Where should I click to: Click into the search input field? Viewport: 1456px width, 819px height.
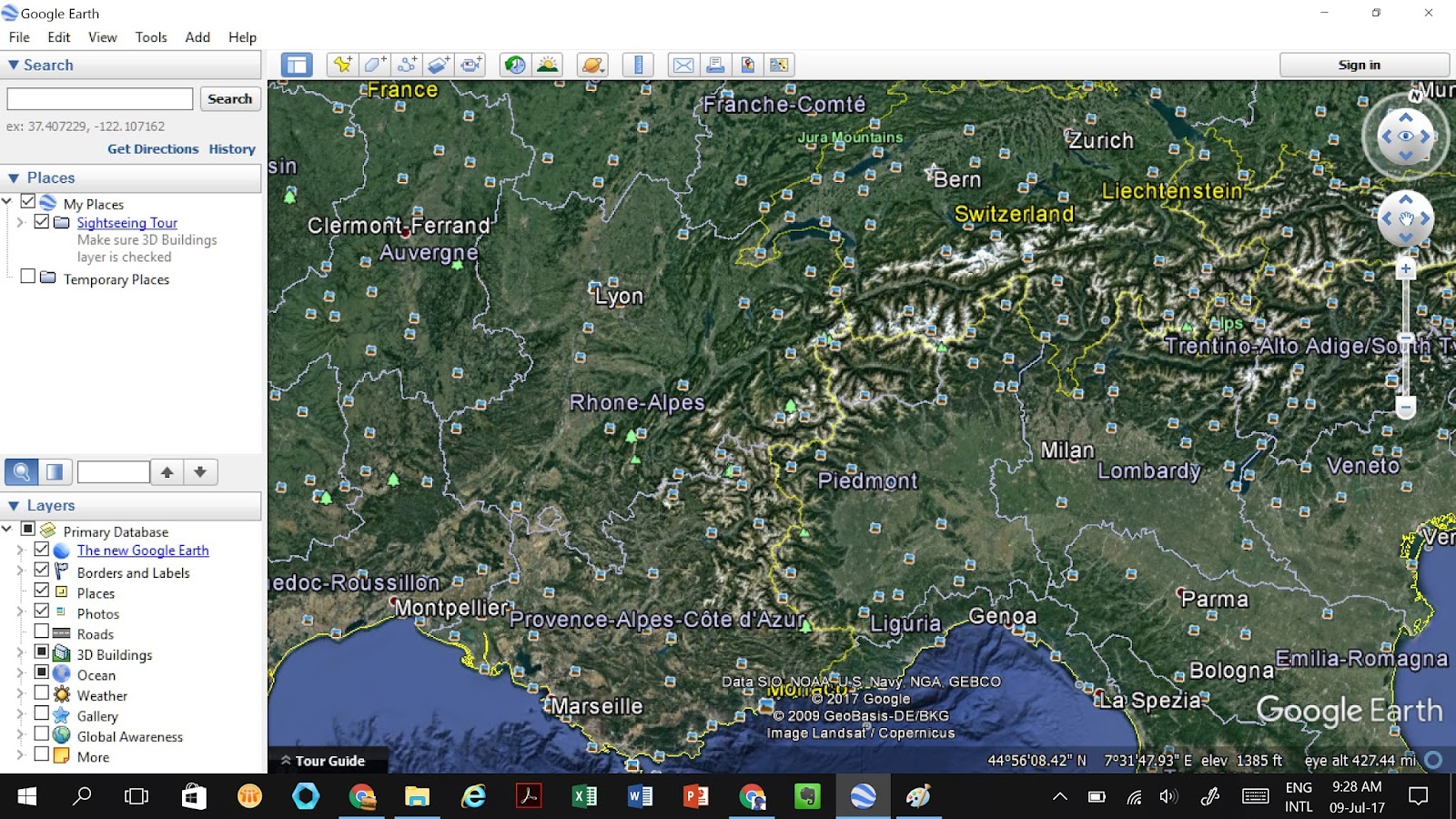point(100,98)
